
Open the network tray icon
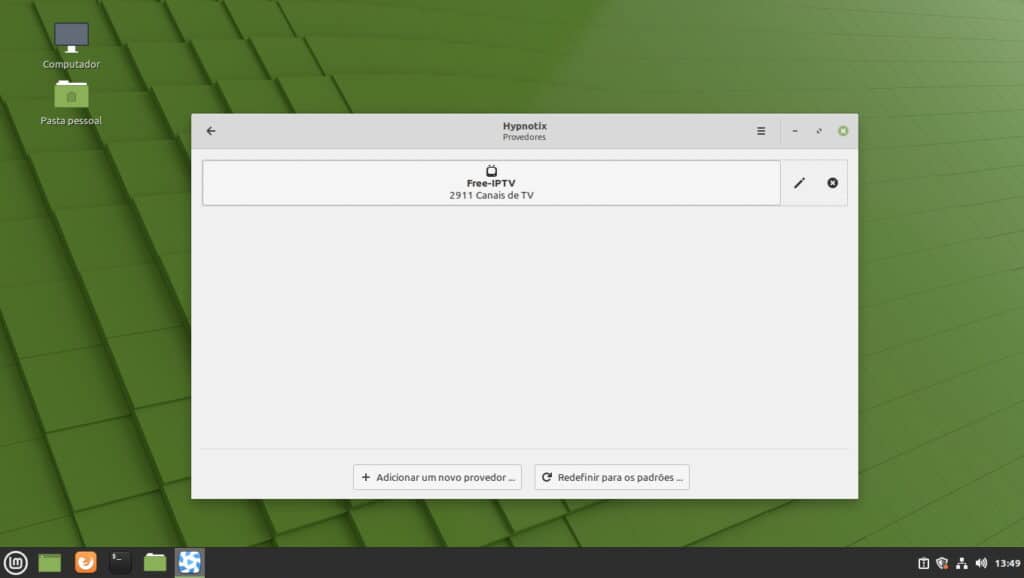tap(961, 563)
